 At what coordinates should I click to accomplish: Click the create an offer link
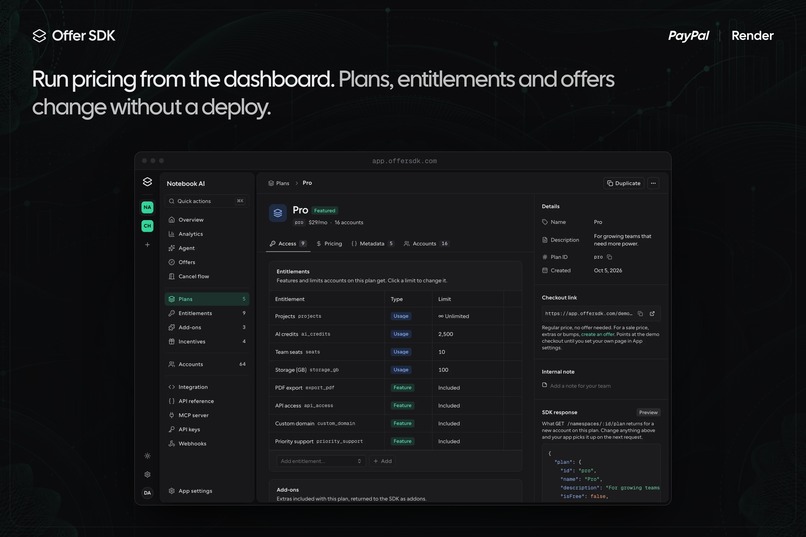598,334
